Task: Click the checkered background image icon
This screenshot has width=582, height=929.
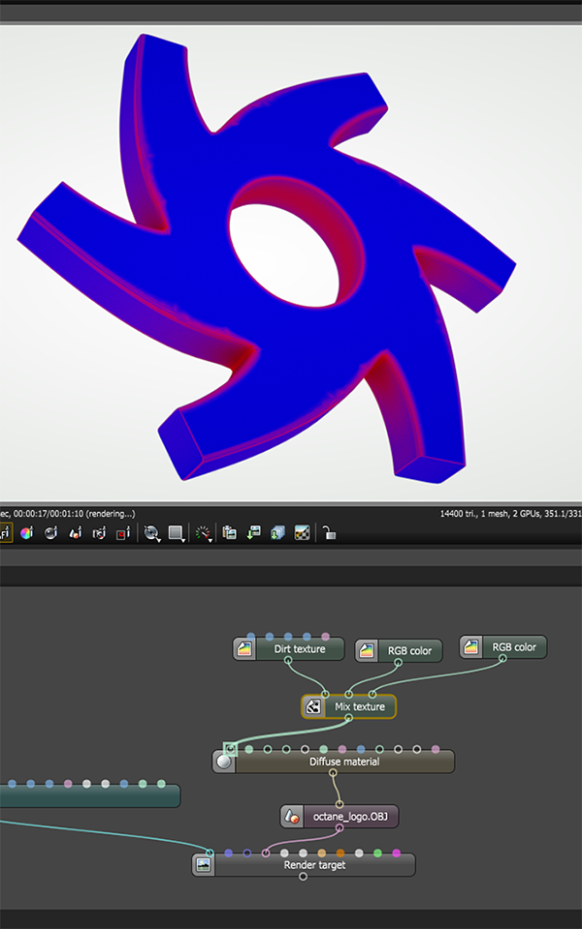Action: (x=302, y=533)
